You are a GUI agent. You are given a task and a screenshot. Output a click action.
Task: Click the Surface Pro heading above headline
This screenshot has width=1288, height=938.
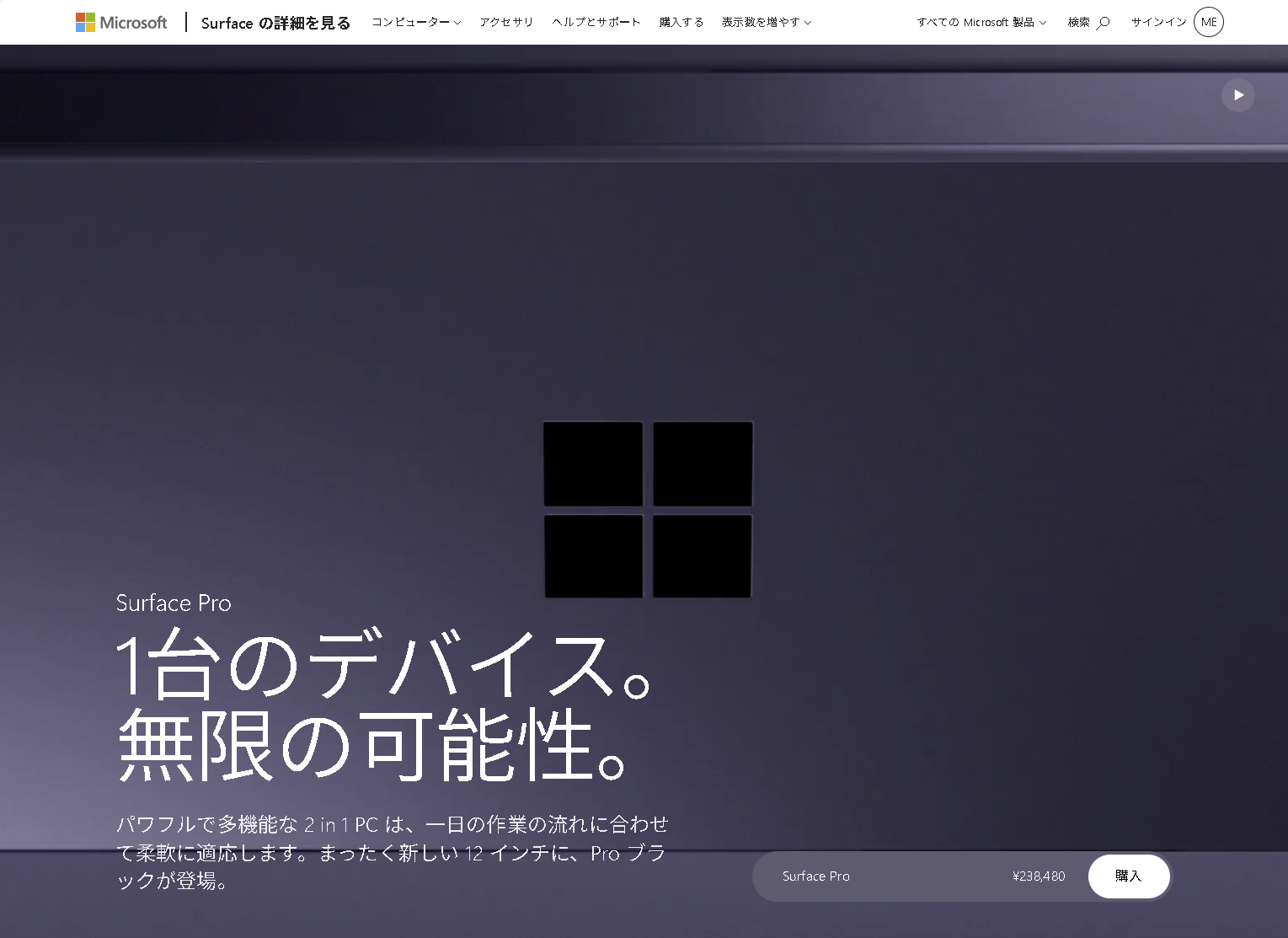tap(174, 603)
